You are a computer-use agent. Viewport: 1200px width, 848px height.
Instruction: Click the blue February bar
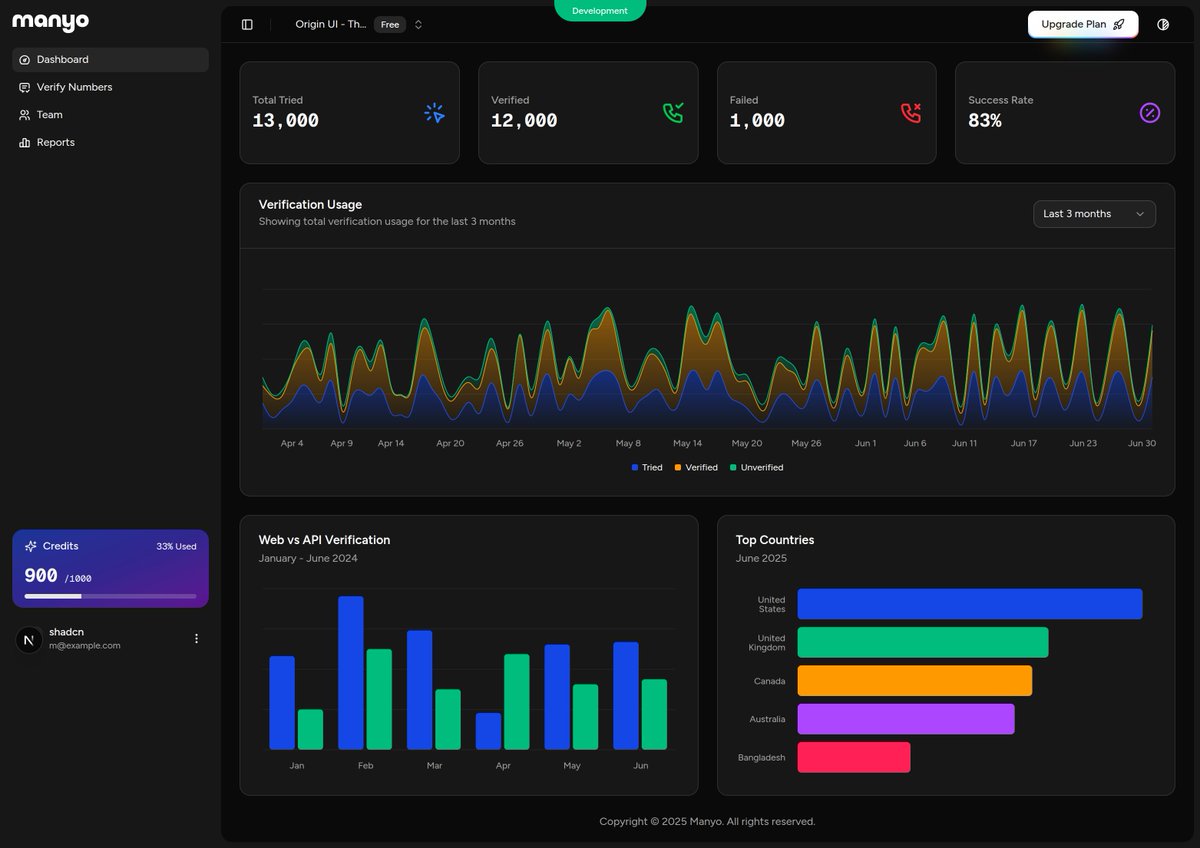pos(351,673)
